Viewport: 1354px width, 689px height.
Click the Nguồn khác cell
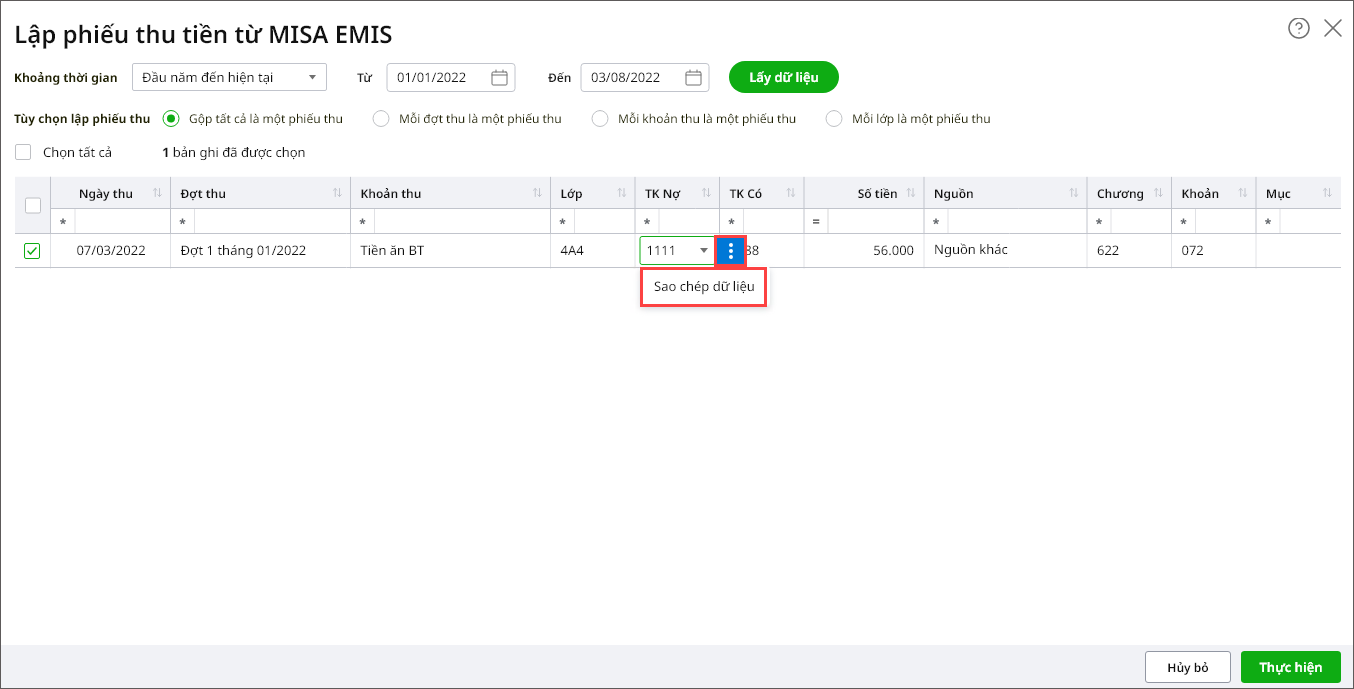click(x=1005, y=250)
